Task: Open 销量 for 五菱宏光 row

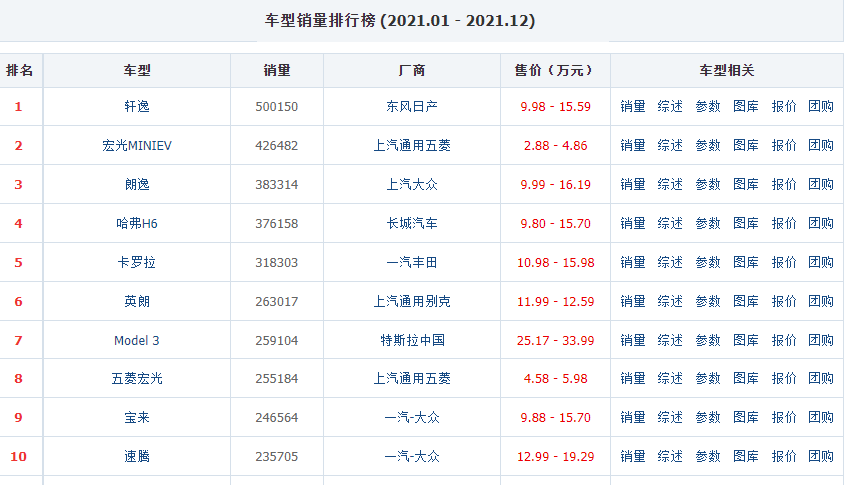Action: pyautogui.click(x=633, y=378)
